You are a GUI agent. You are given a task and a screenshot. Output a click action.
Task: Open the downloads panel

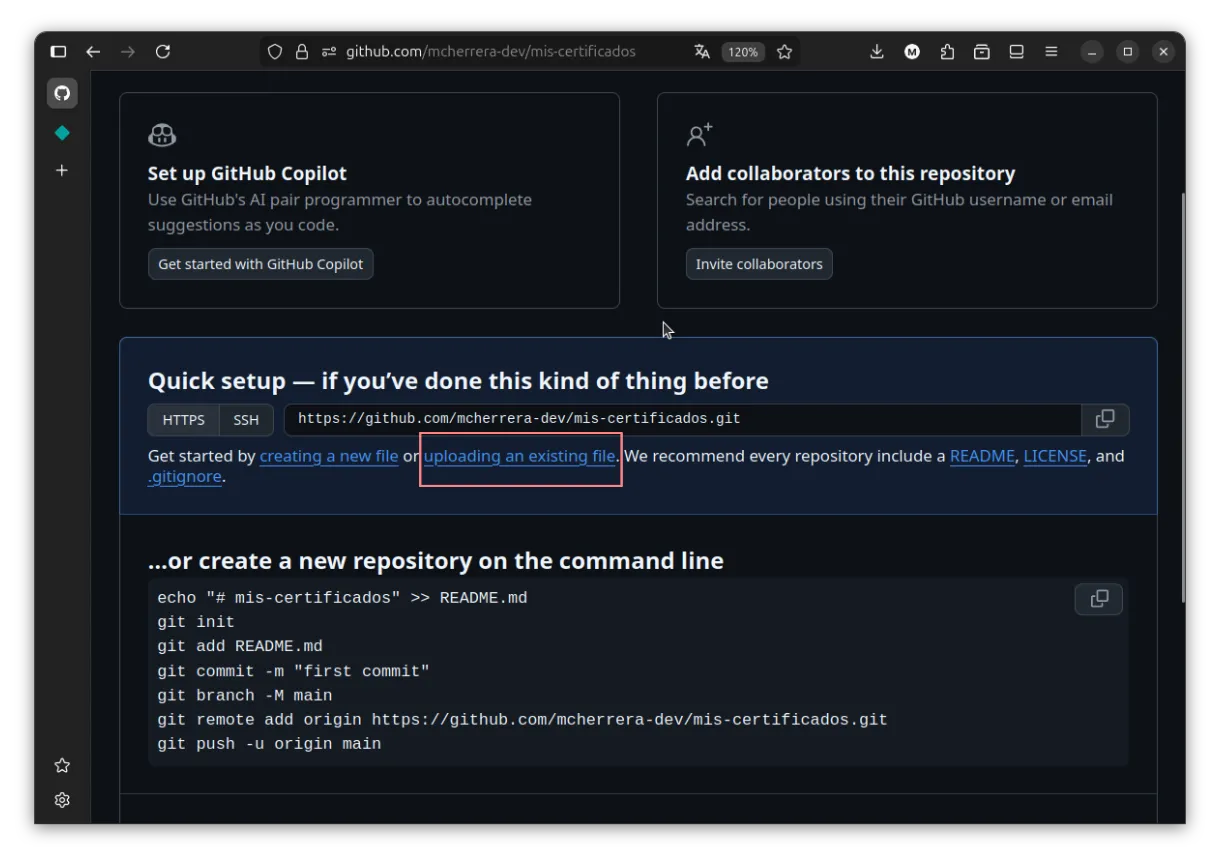click(877, 52)
